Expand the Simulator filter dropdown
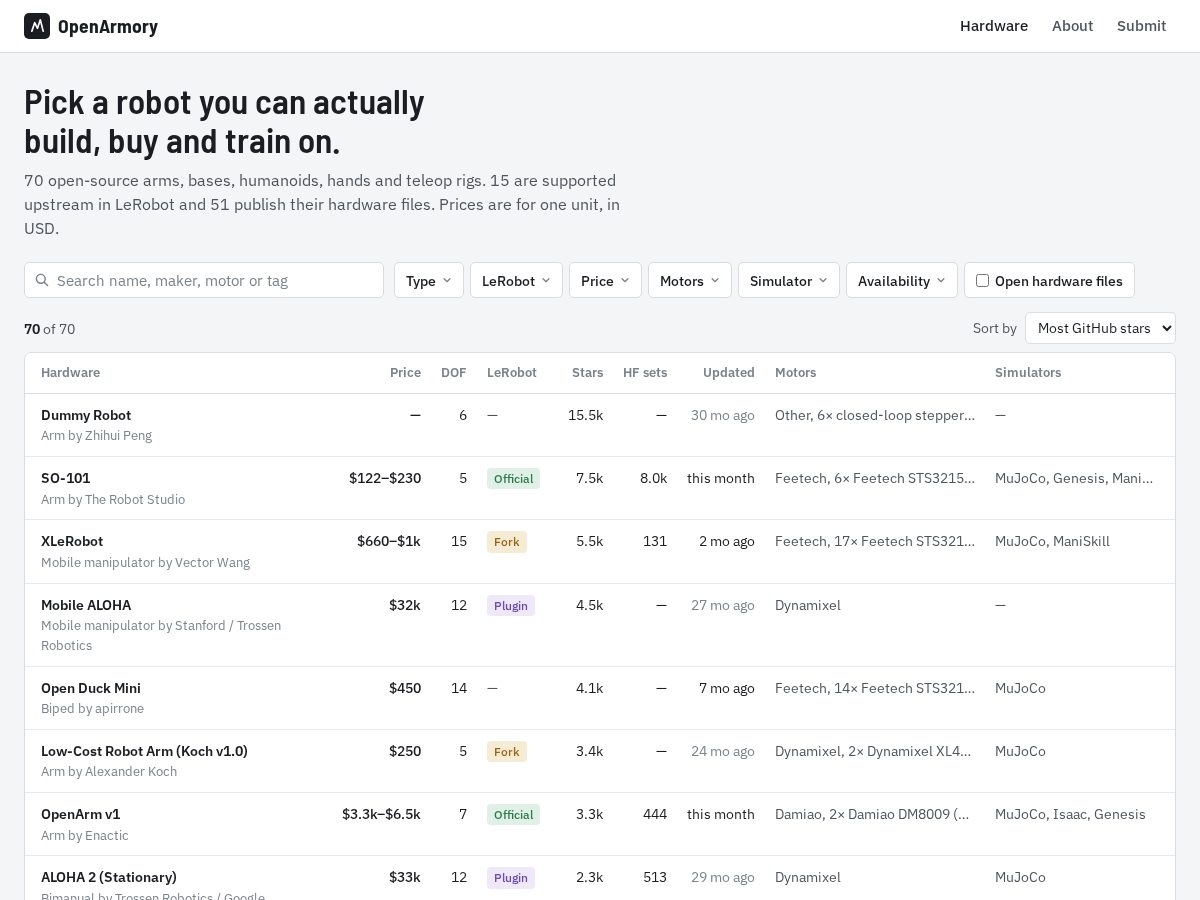 [789, 280]
